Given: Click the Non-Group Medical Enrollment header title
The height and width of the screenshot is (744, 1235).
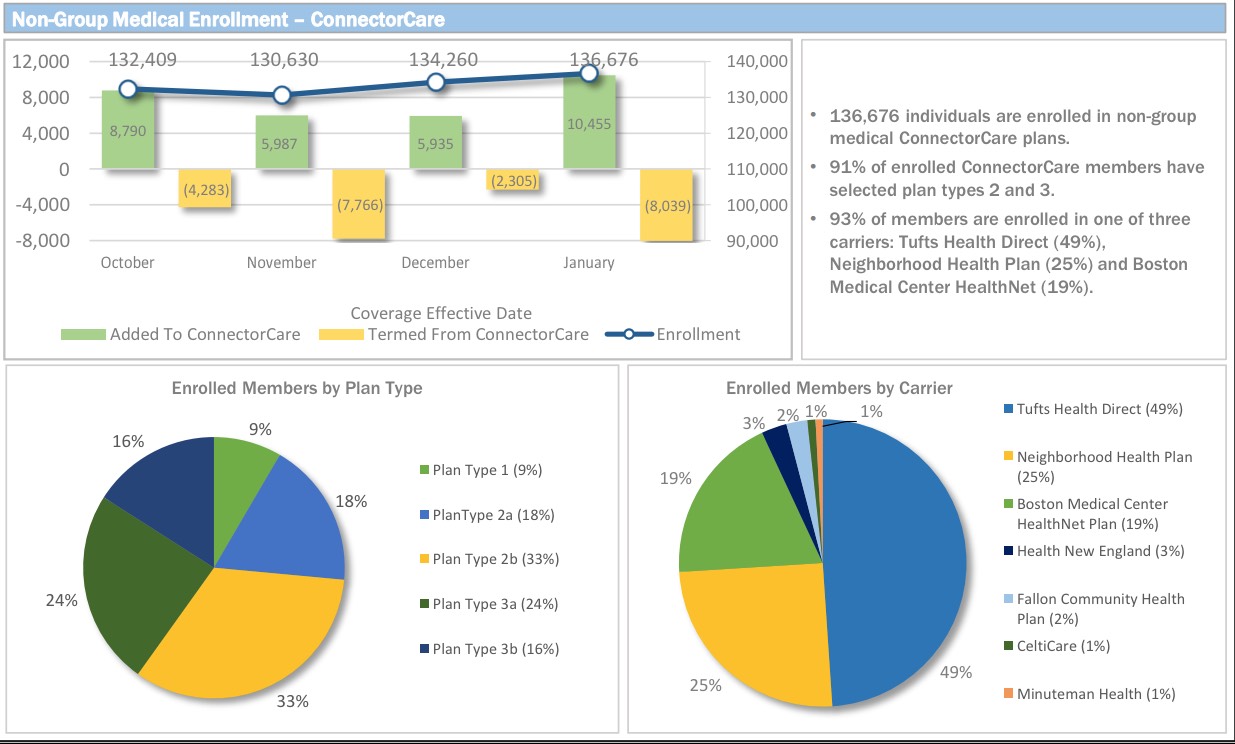Looking at the screenshot, I should [229, 19].
